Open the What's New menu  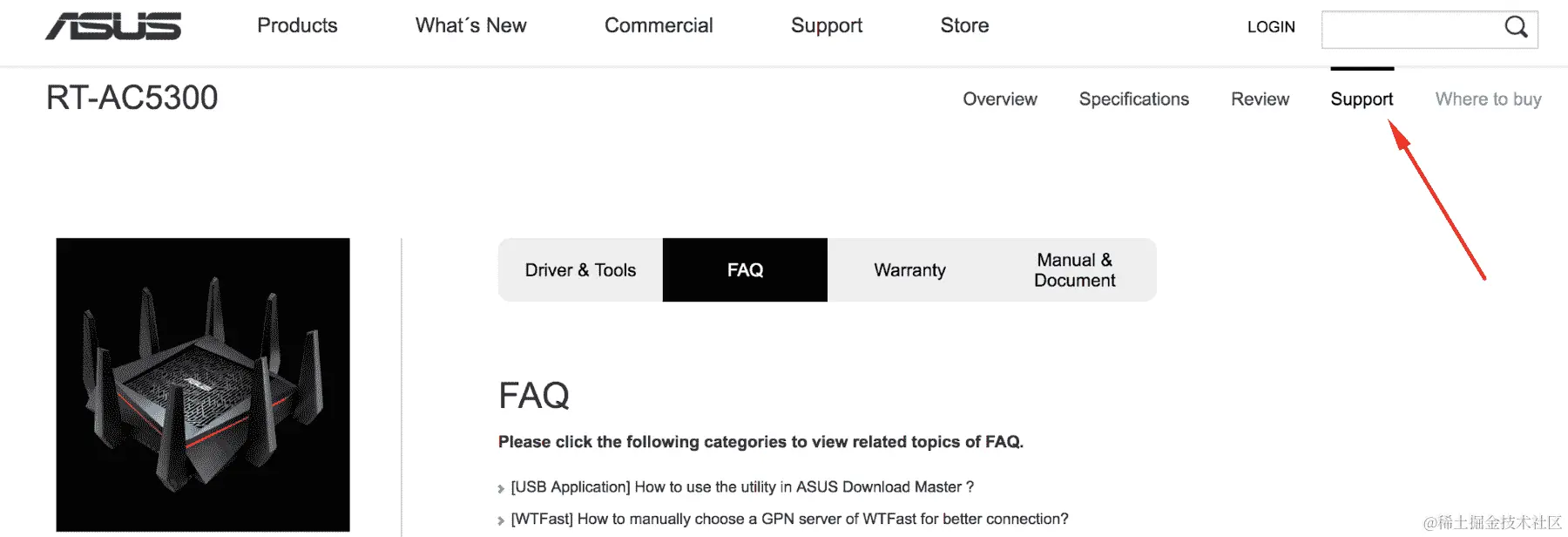[470, 26]
